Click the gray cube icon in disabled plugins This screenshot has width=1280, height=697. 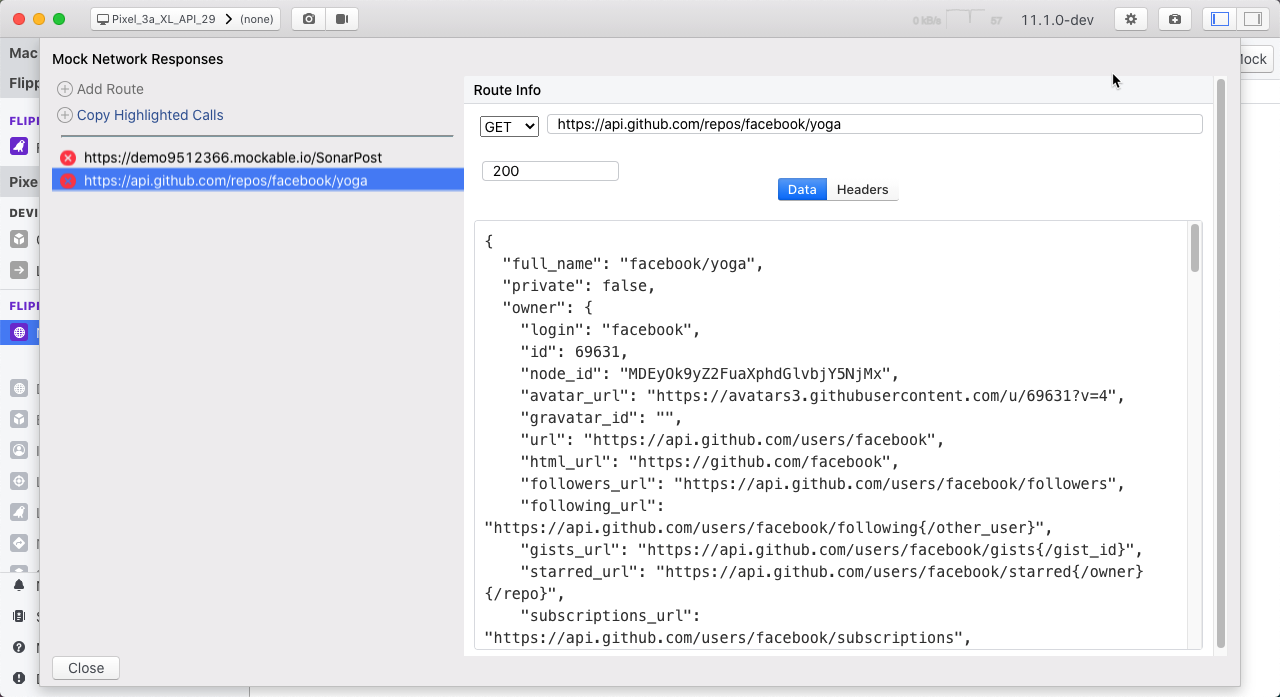19,419
